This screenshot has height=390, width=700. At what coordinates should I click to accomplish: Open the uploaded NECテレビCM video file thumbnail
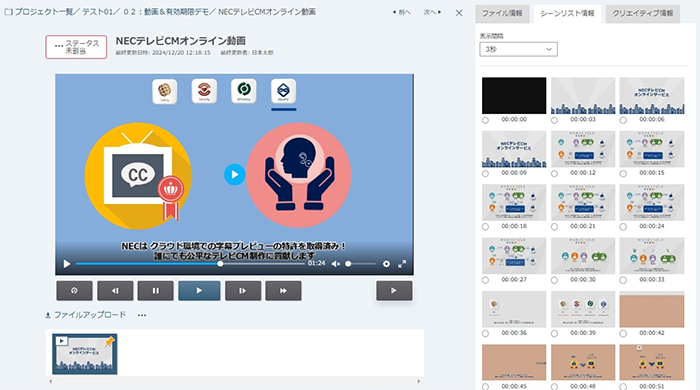click(x=84, y=354)
